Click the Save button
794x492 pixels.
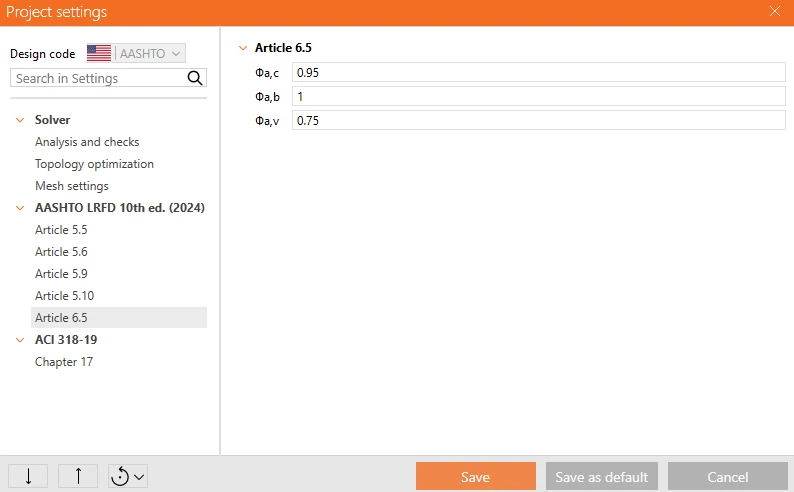(x=475, y=476)
